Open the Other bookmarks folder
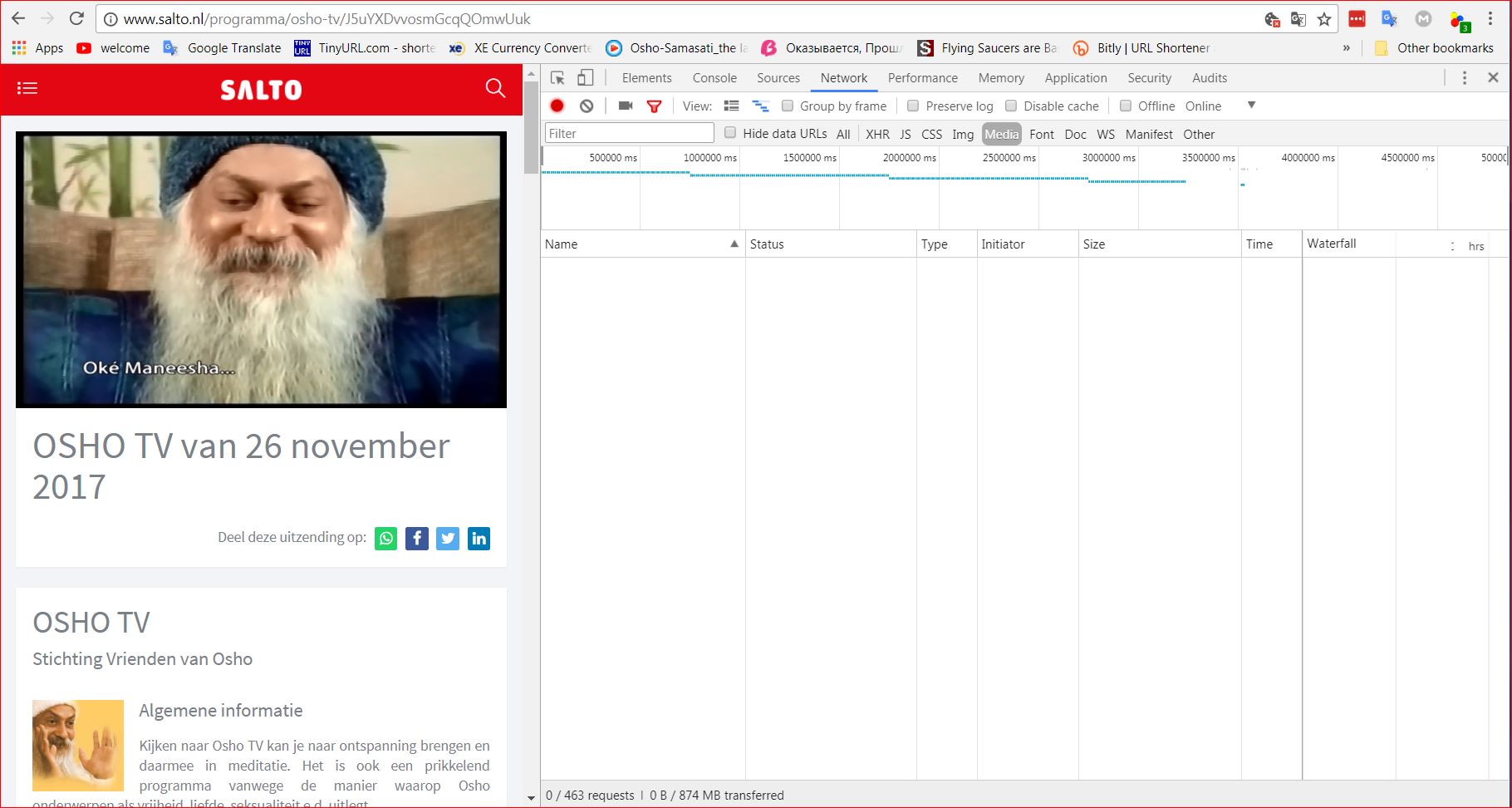The width and height of the screenshot is (1512, 808). (1434, 48)
